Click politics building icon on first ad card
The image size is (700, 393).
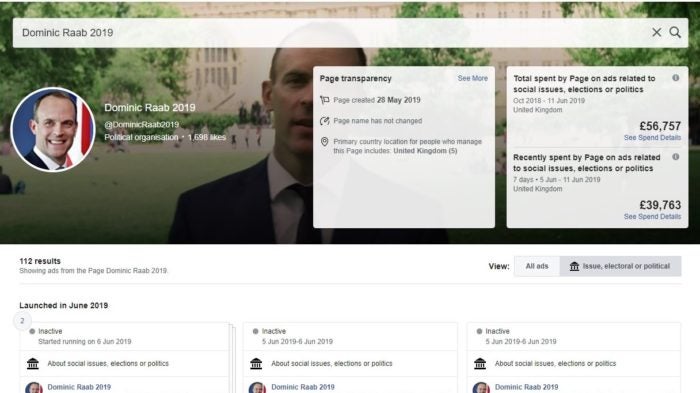click(33, 364)
